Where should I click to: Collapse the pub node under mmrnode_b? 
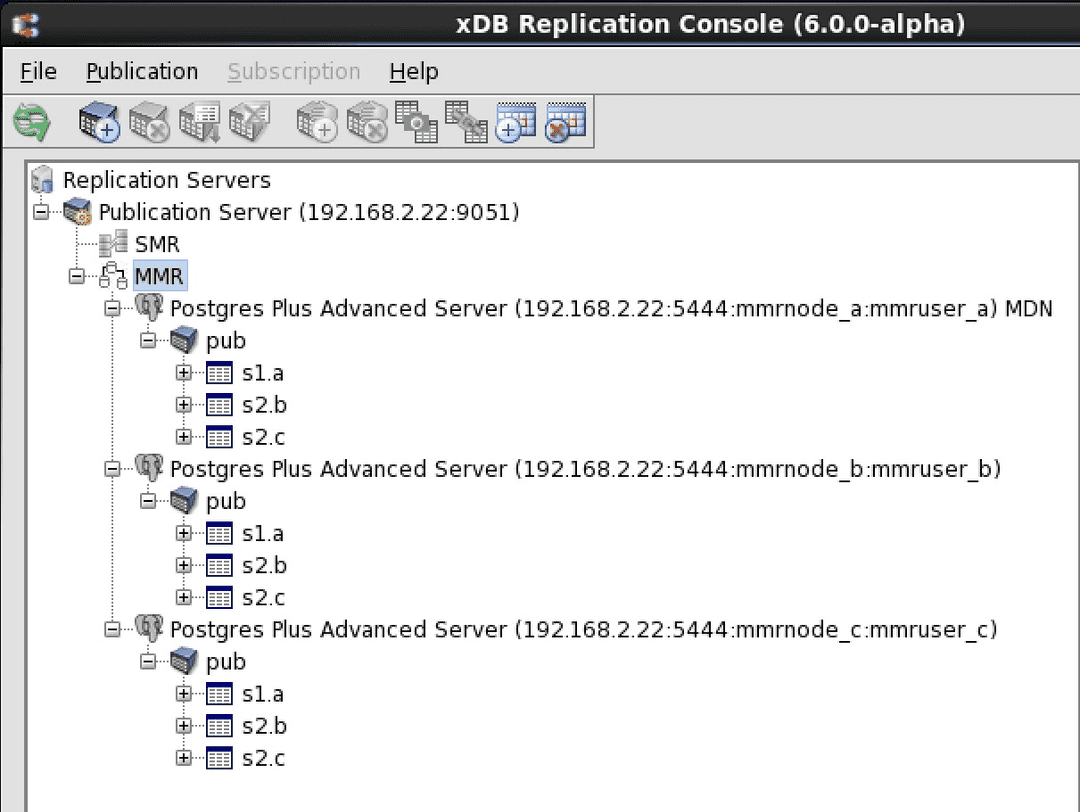(148, 501)
